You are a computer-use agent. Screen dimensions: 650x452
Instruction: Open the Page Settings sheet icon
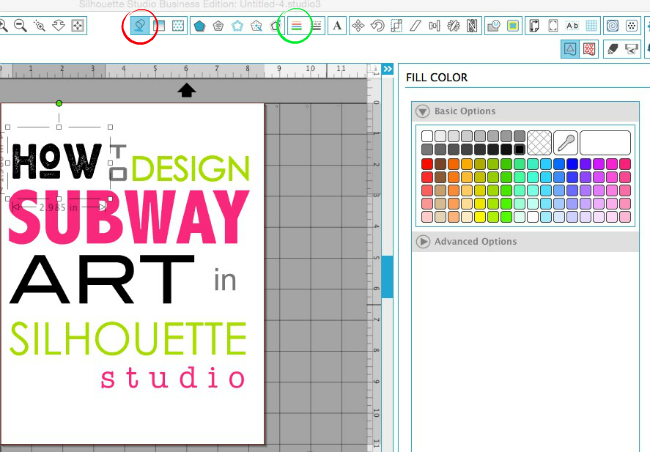click(x=534, y=26)
